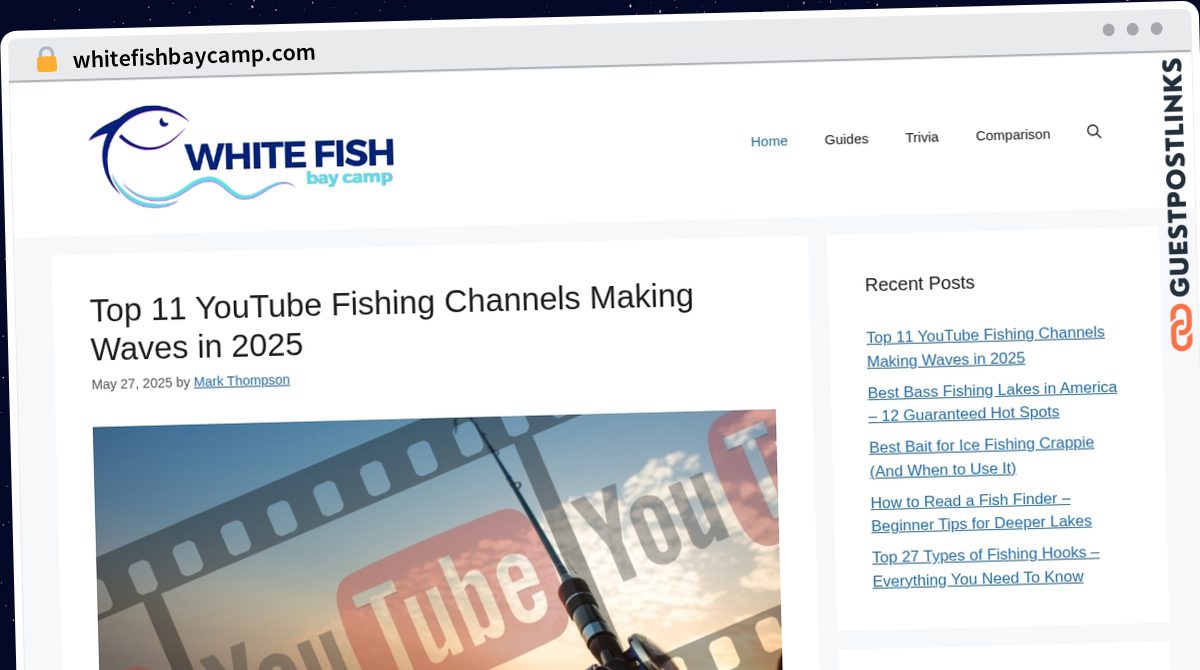Click the orange GuestPostLinks chain icon
The image size is (1200, 670).
pos(1181,328)
